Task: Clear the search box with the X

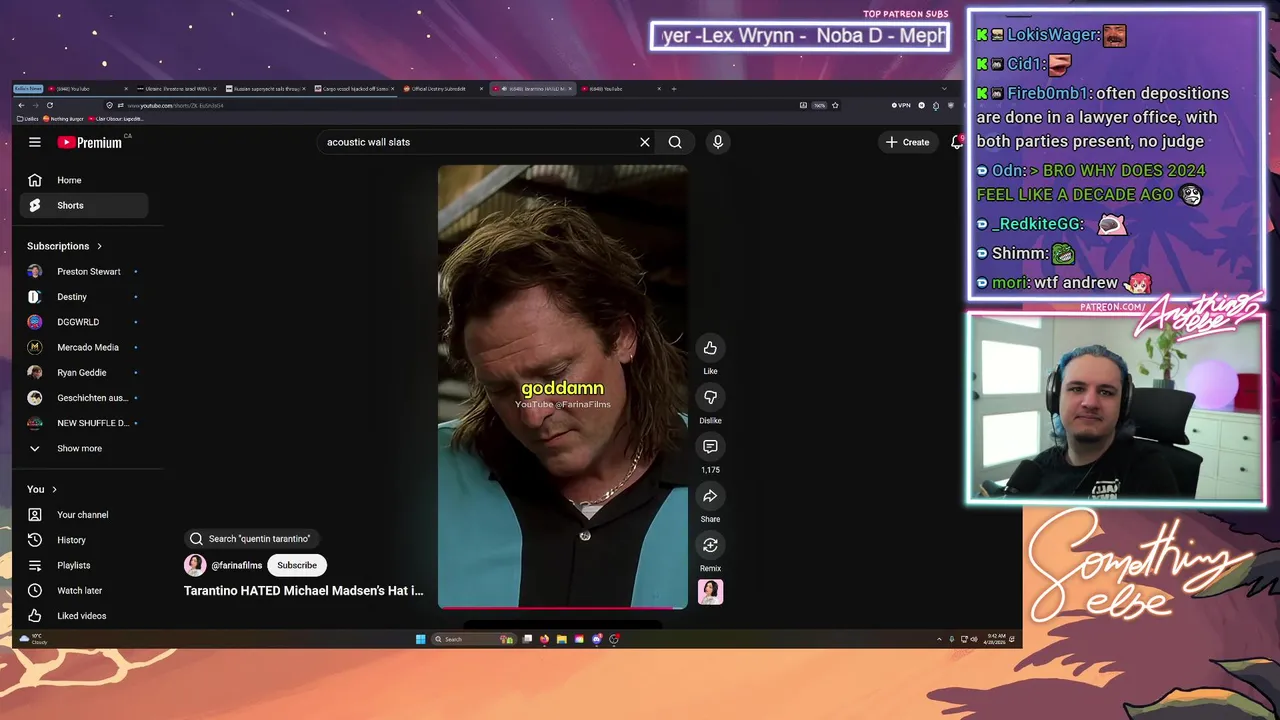Action: pyautogui.click(x=645, y=142)
